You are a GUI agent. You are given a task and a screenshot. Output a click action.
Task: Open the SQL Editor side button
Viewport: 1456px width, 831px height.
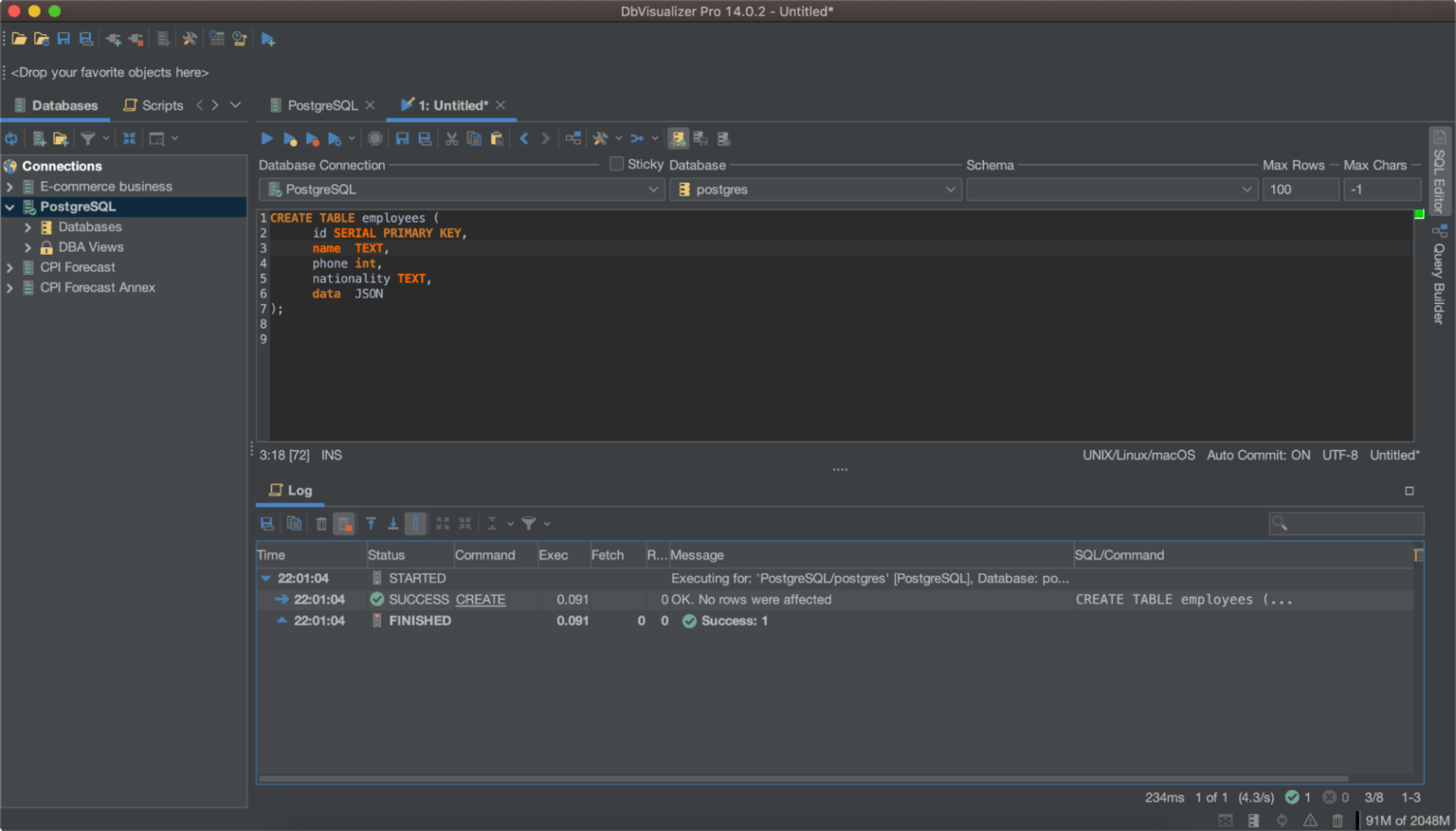1439,171
